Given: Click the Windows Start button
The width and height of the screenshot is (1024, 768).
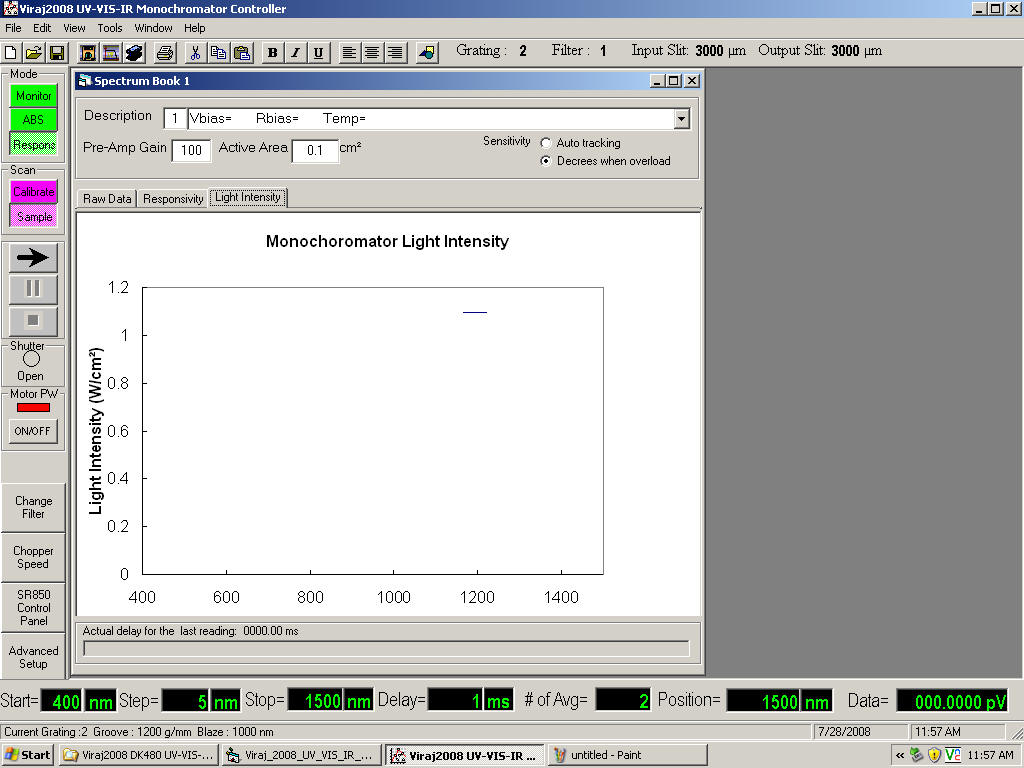Looking at the screenshot, I should [x=27, y=755].
